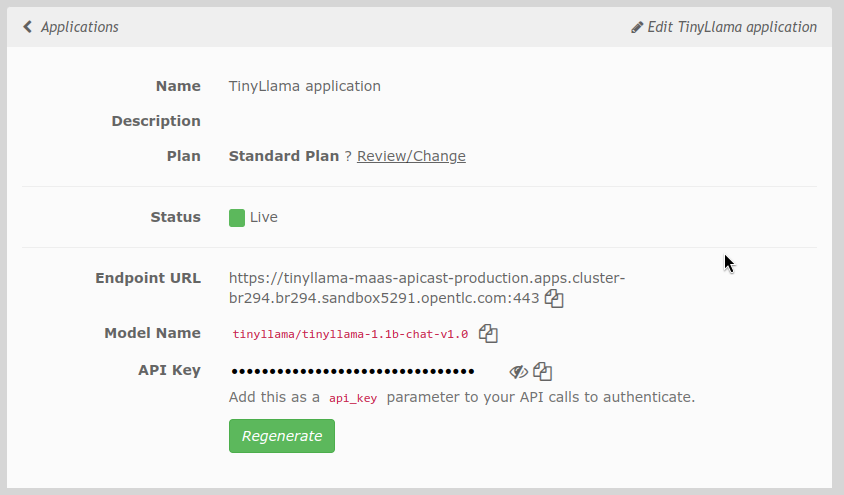Viewport: 844px width, 495px height.
Task: Click the back chevron beside Applications
Action: pos(27,27)
